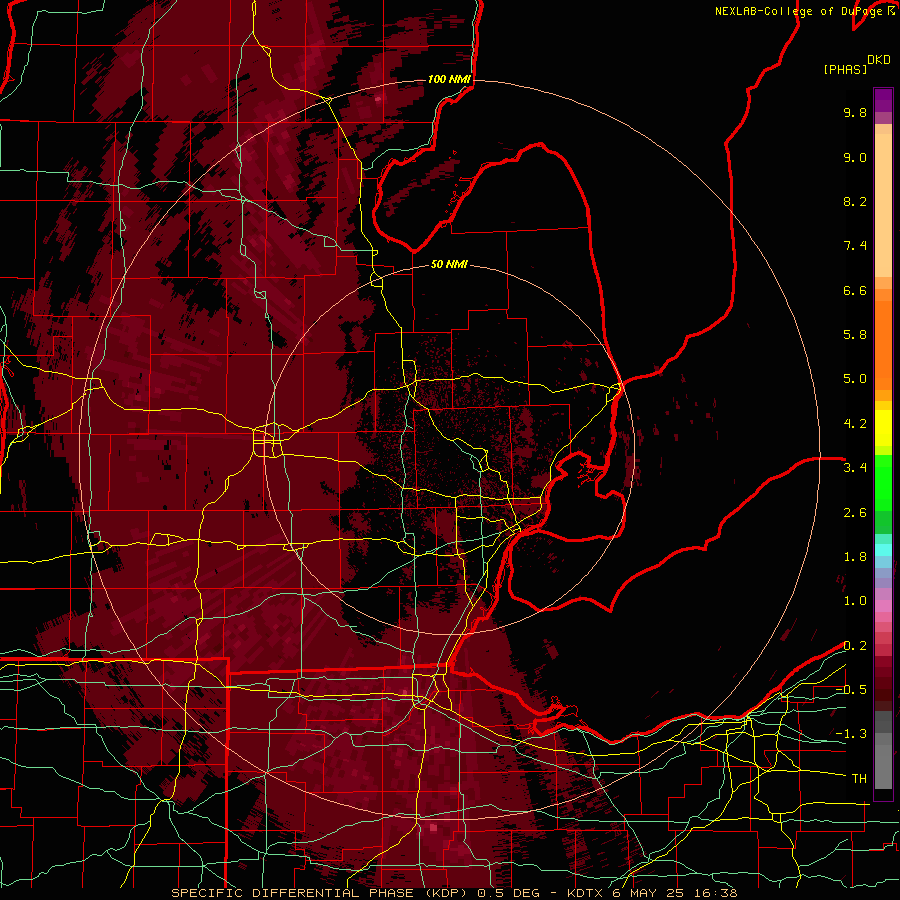Click the 16:38 timestamp in bottom caption
900x900 pixels.
(716, 893)
